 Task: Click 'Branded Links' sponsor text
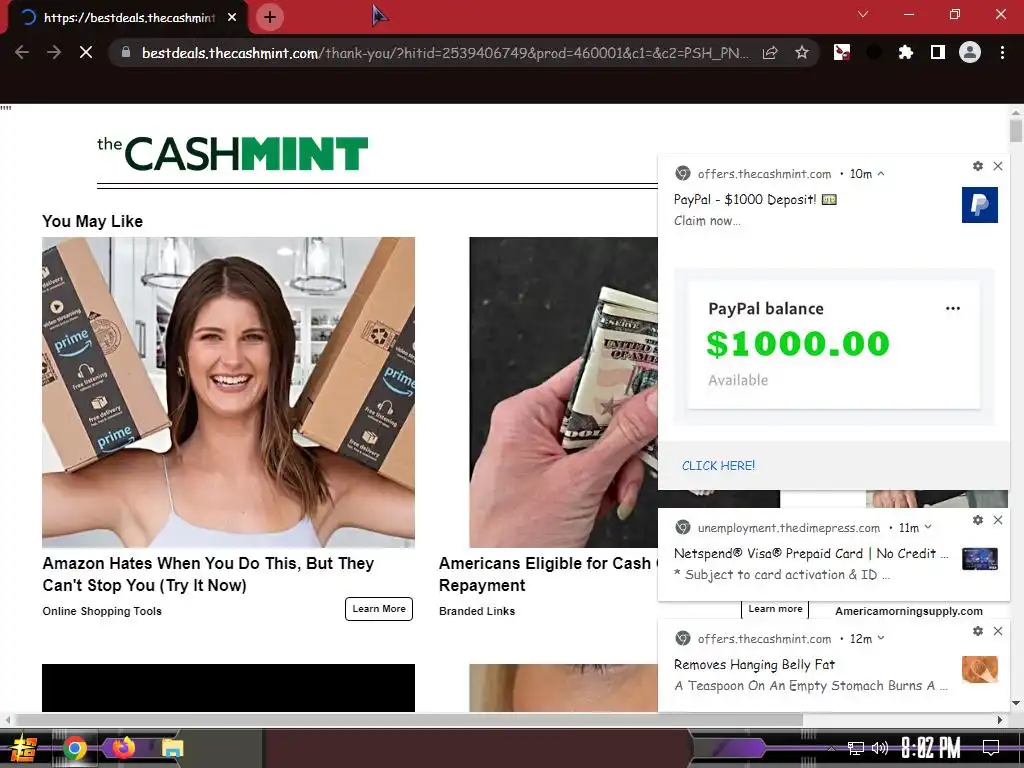[x=477, y=611]
